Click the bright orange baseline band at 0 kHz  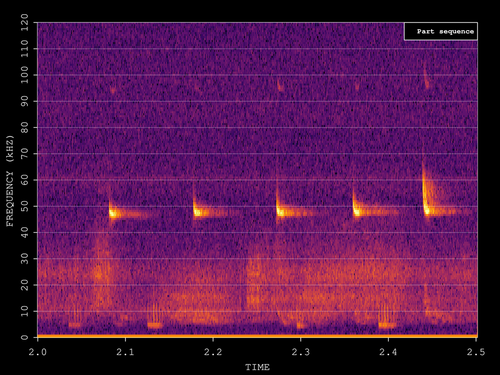tap(257, 336)
